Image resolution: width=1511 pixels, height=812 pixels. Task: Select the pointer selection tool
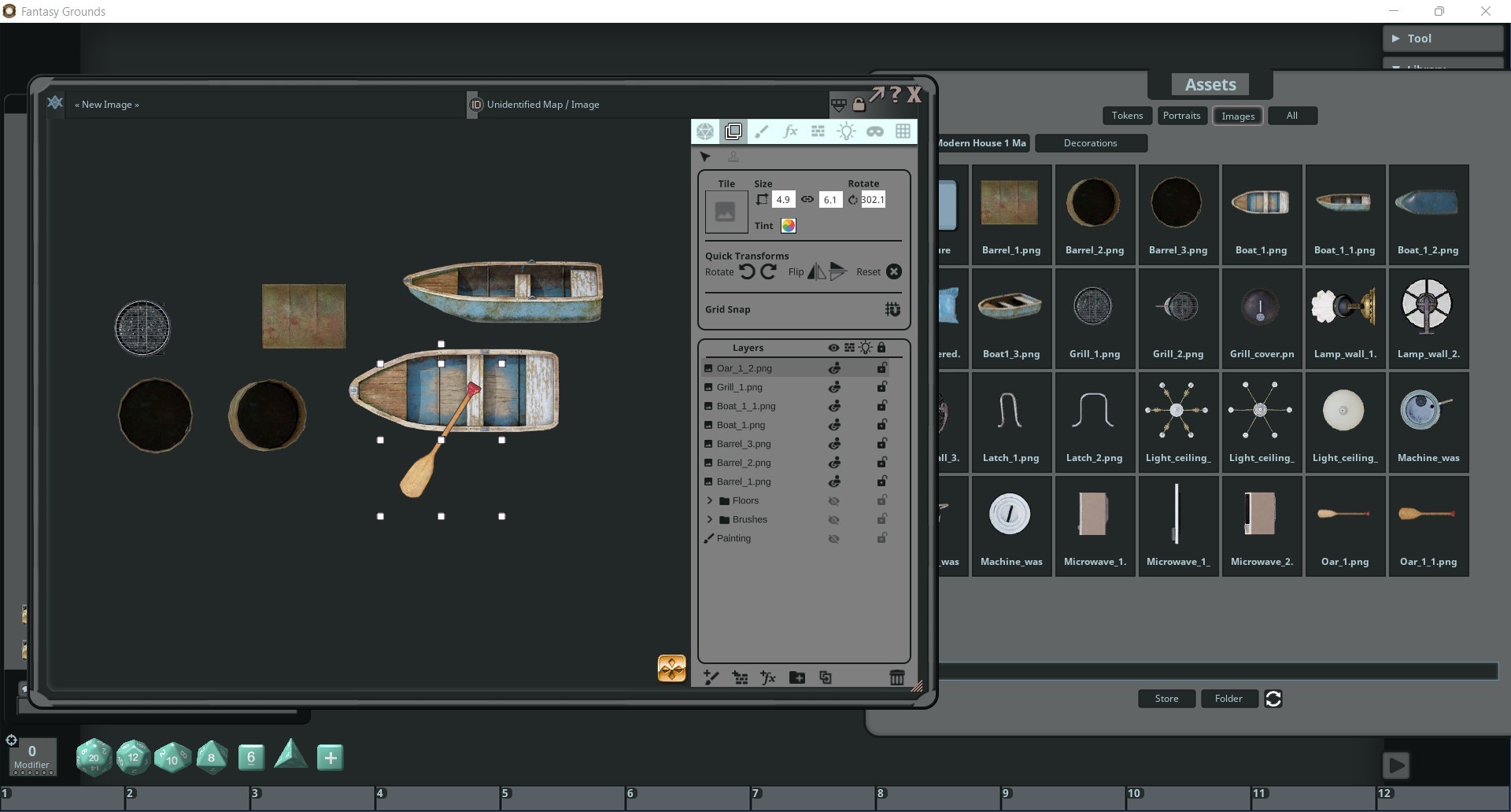click(x=705, y=157)
